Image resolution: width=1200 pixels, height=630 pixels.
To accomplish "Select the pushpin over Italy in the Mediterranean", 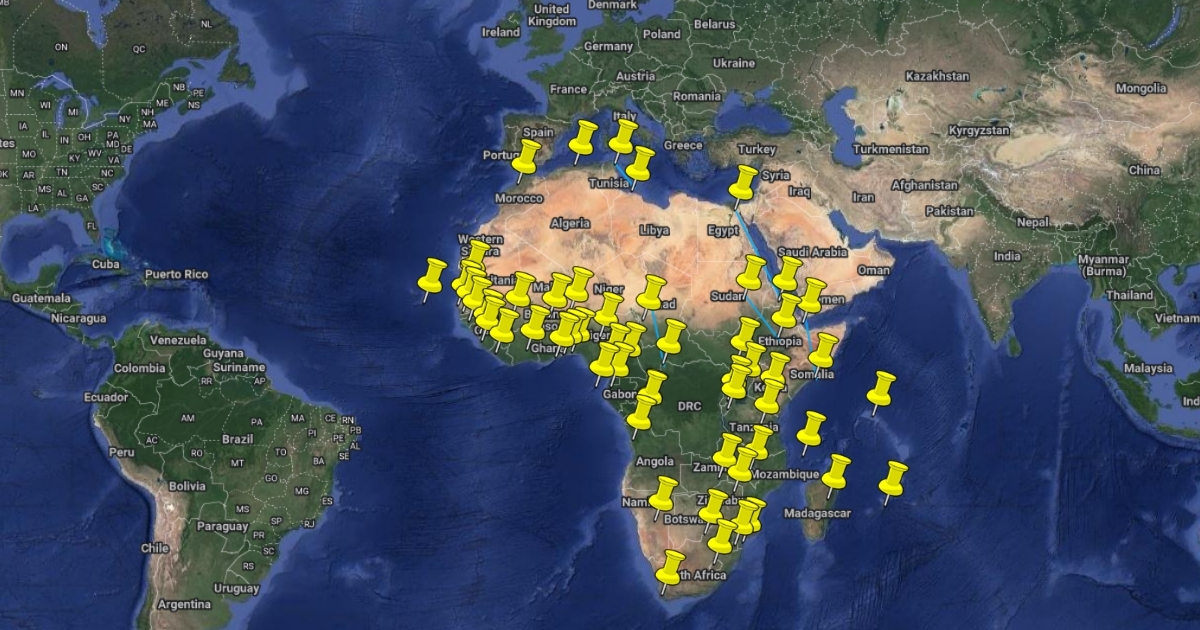I will [x=624, y=136].
